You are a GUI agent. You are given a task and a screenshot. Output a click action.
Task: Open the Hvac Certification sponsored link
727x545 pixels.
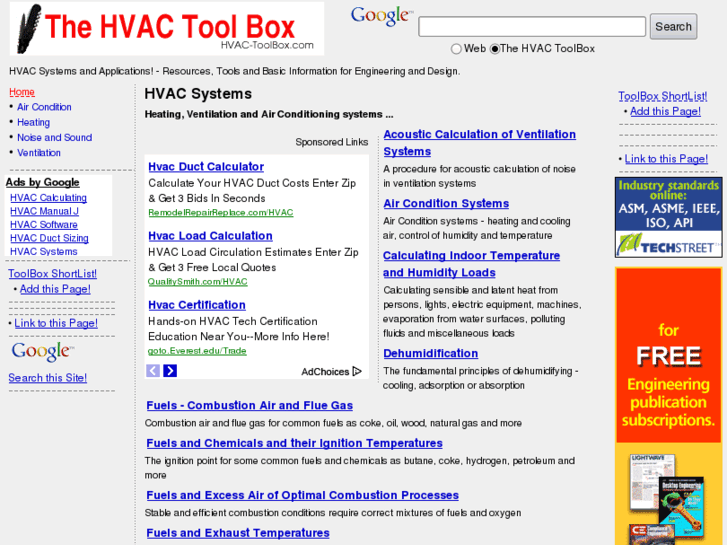197,305
